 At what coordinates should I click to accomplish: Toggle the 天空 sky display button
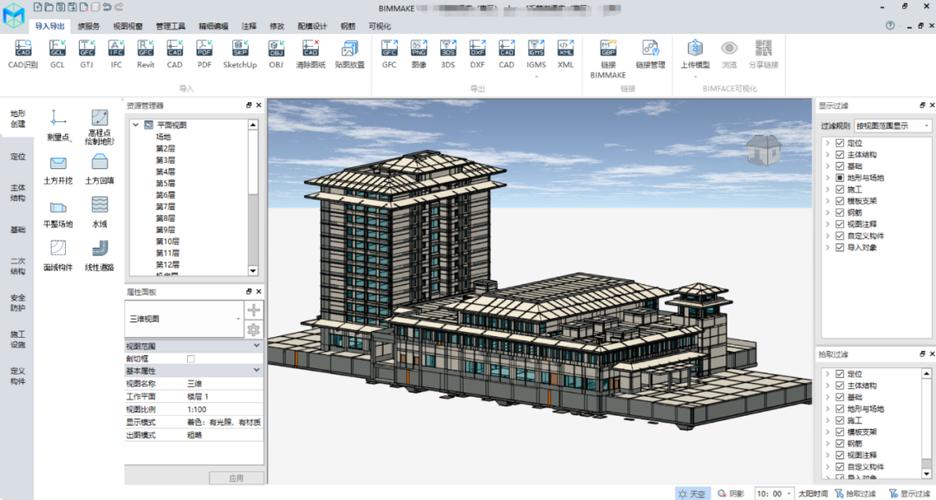(693, 493)
